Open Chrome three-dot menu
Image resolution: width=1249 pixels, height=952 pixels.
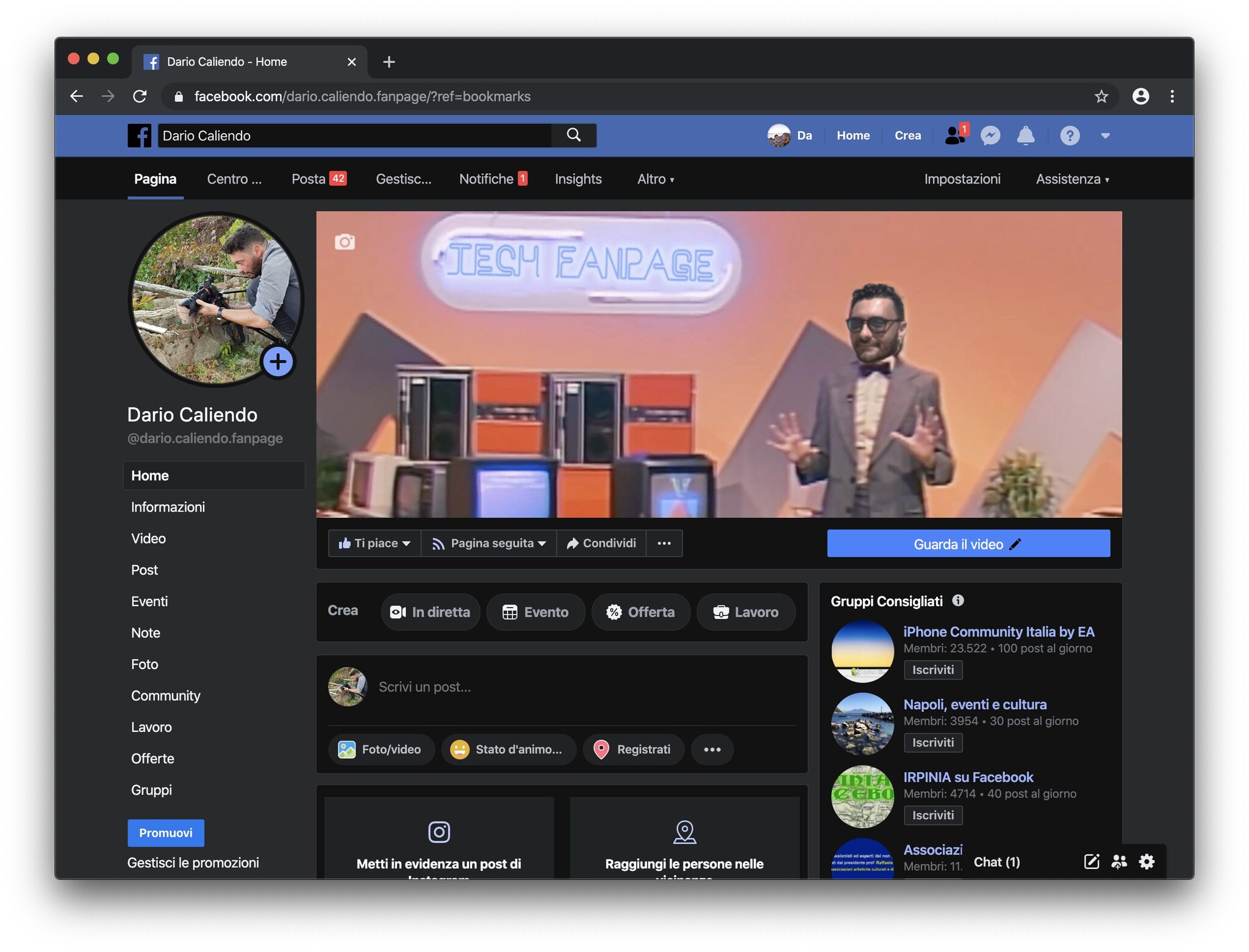coord(1172,96)
